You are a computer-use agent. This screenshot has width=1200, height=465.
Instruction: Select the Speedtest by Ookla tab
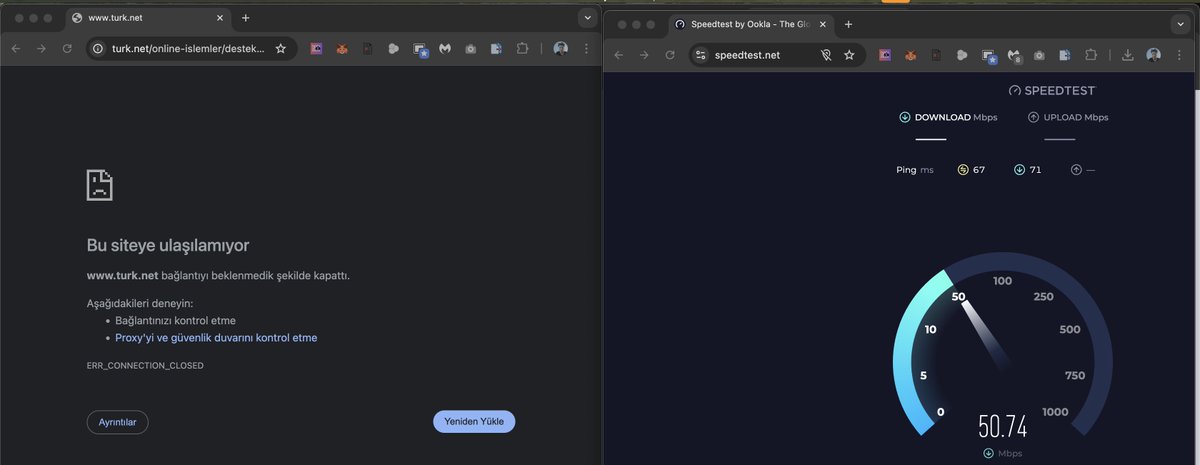point(750,24)
